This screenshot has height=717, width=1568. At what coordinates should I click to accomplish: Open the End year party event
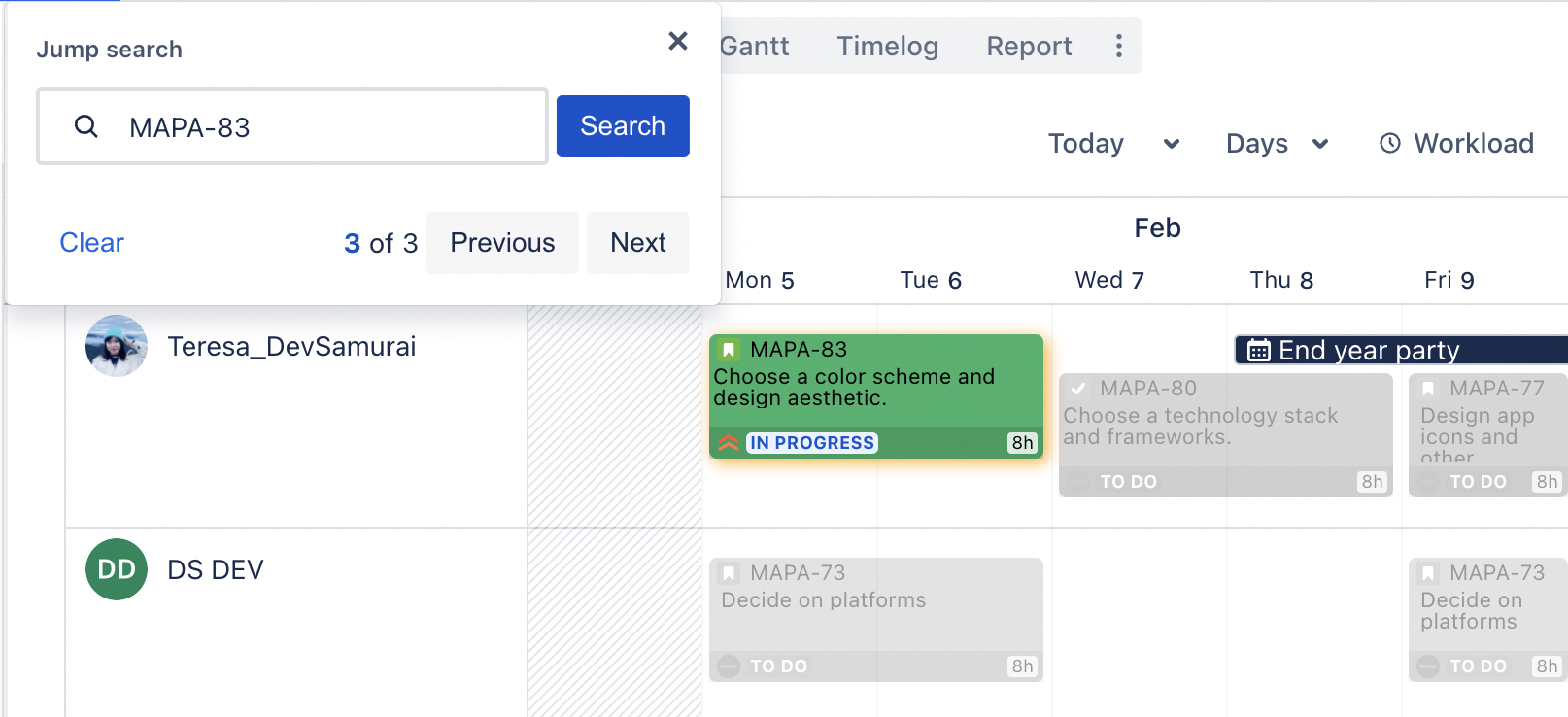pos(1401,350)
